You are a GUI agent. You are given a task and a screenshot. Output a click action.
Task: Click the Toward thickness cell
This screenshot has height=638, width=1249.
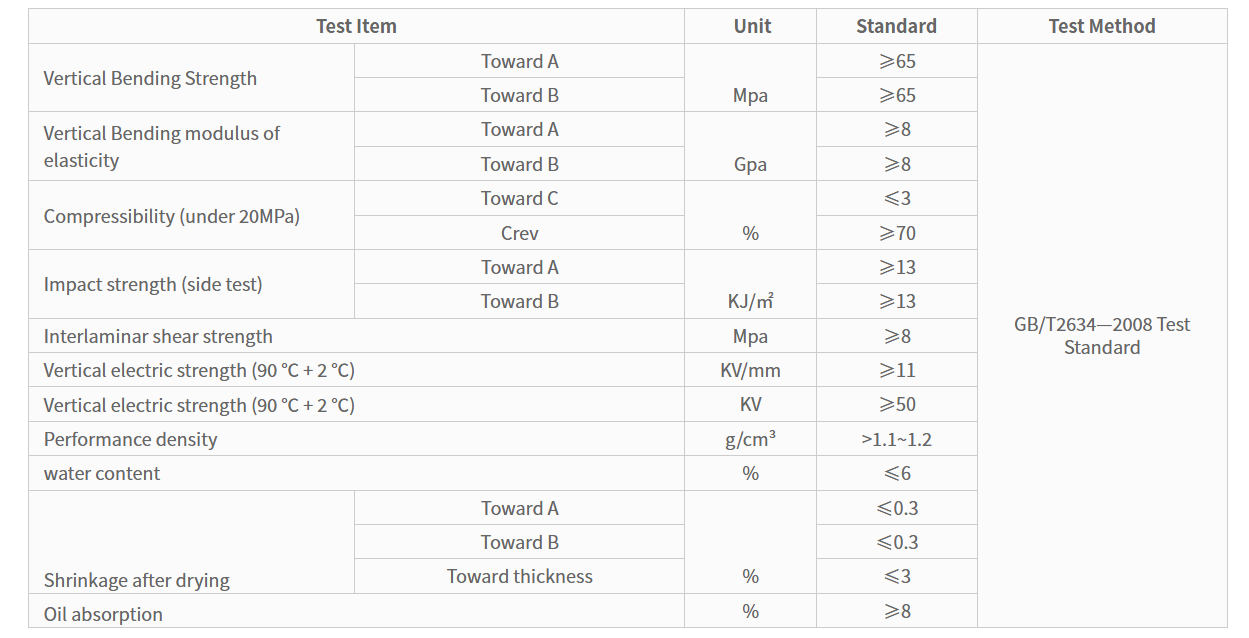[x=519, y=577]
